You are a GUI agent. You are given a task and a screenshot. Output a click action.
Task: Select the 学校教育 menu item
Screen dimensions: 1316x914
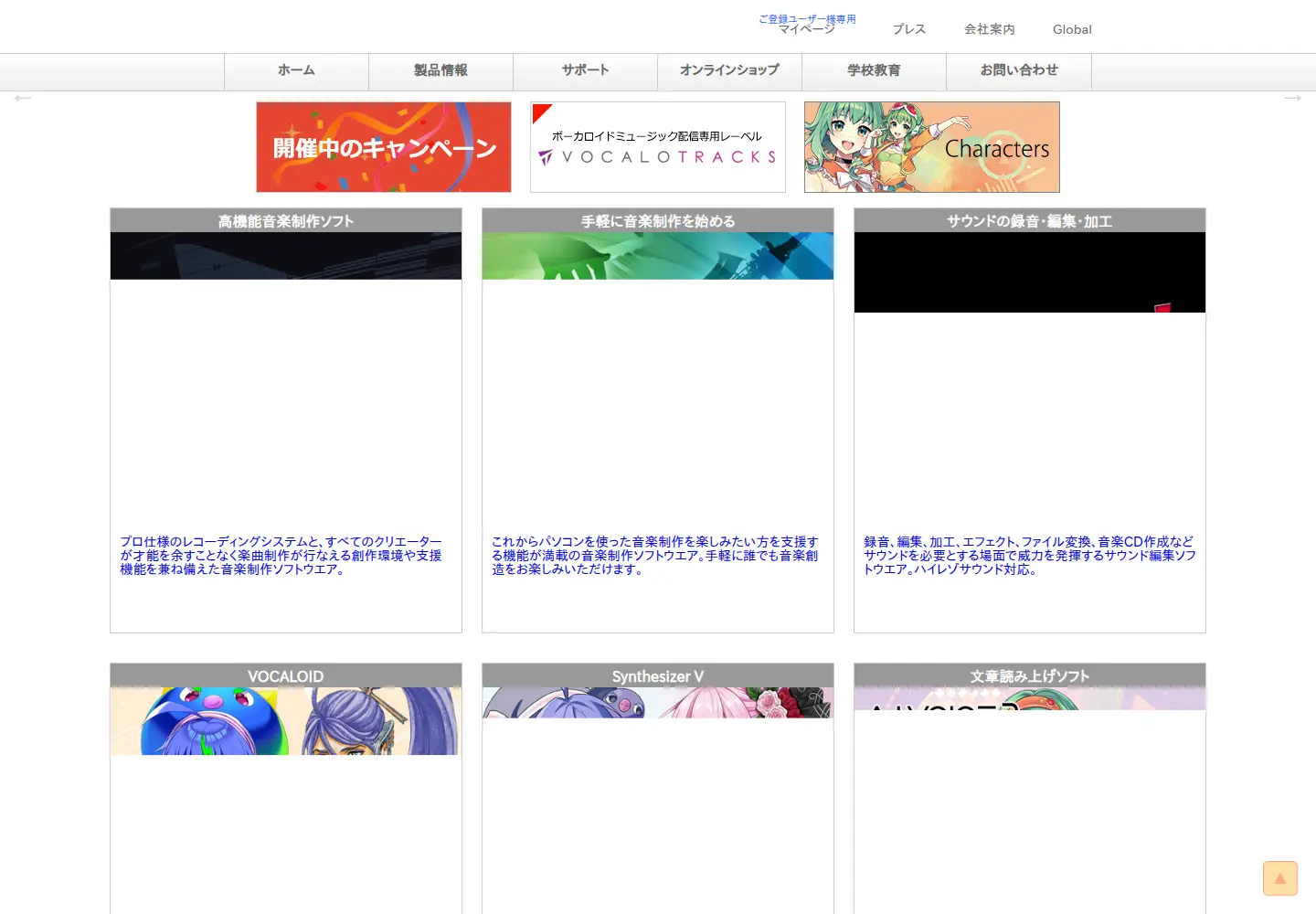(x=874, y=71)
